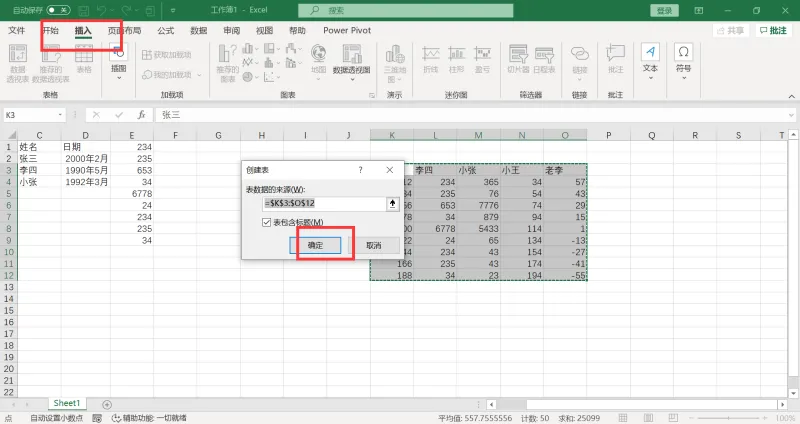Screen dimensions: 800x424
Task: Open the Text (文本) dropdown
Action: point(650,63)
